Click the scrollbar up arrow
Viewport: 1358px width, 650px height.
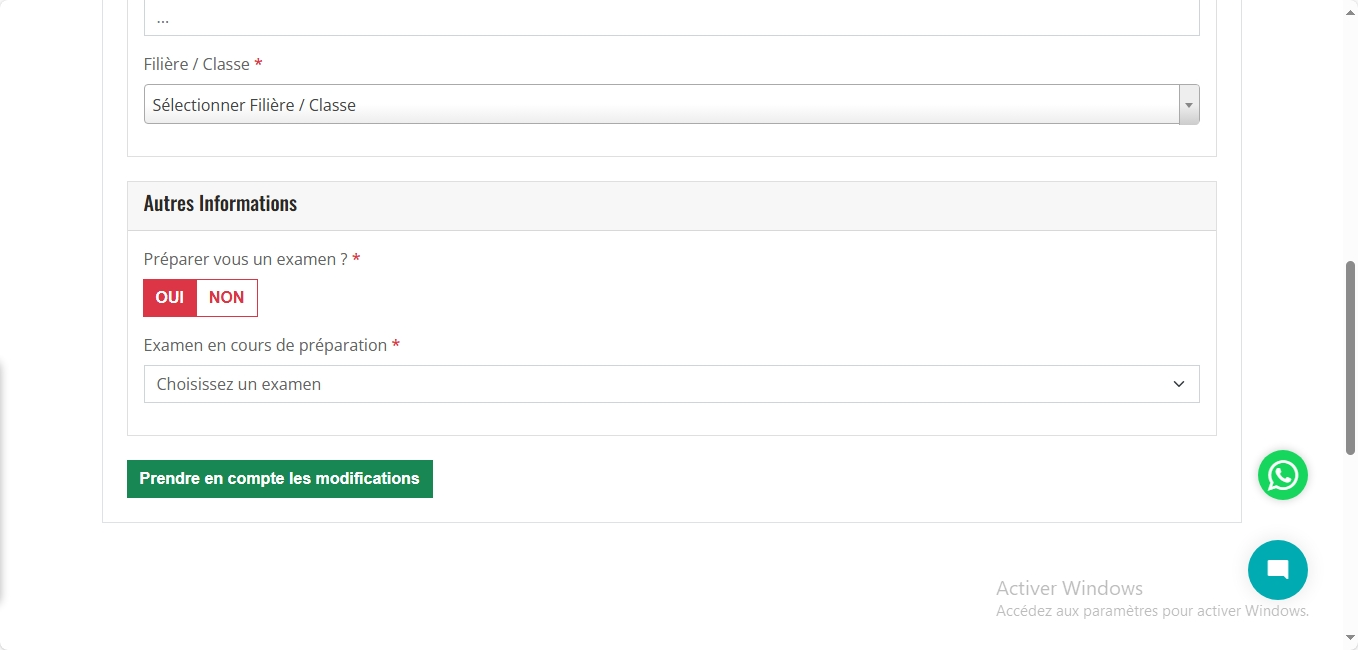point(1350,8)
